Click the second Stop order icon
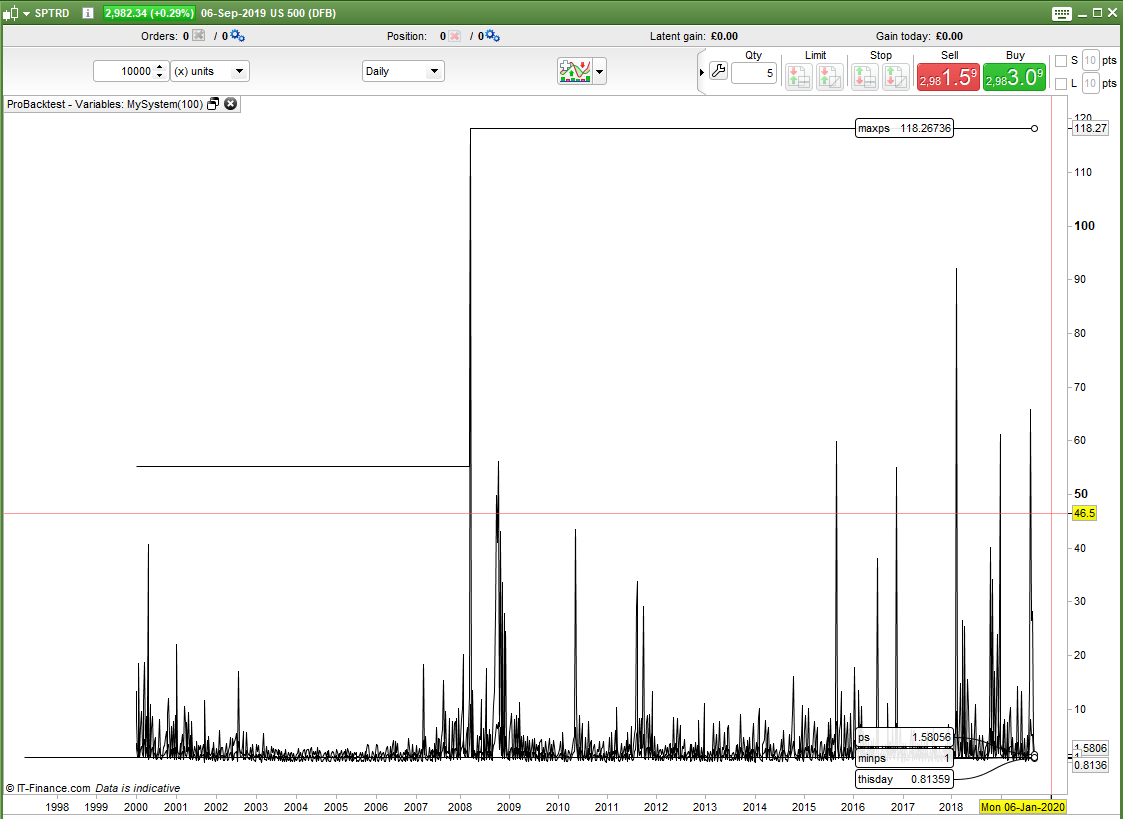This screenshot has width=1123, height=819. click(895, 77)
